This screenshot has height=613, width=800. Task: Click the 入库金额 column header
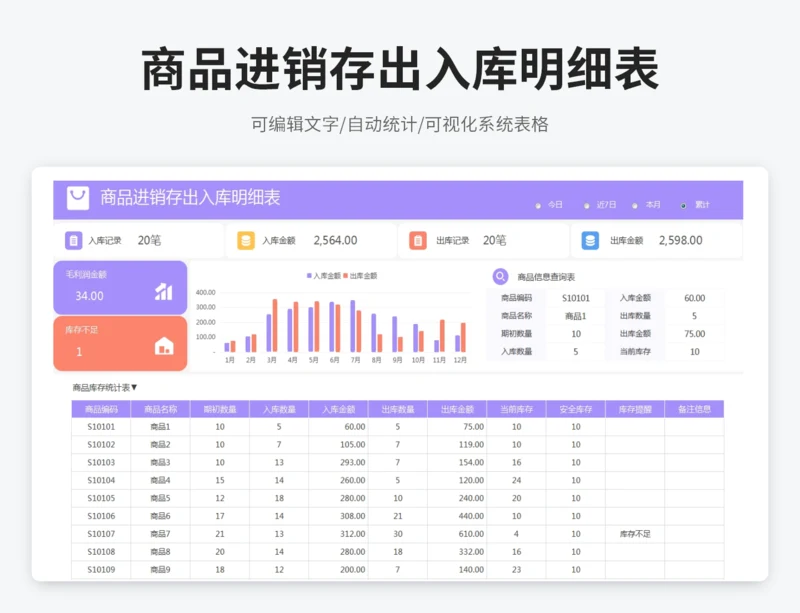pos(338,409)
